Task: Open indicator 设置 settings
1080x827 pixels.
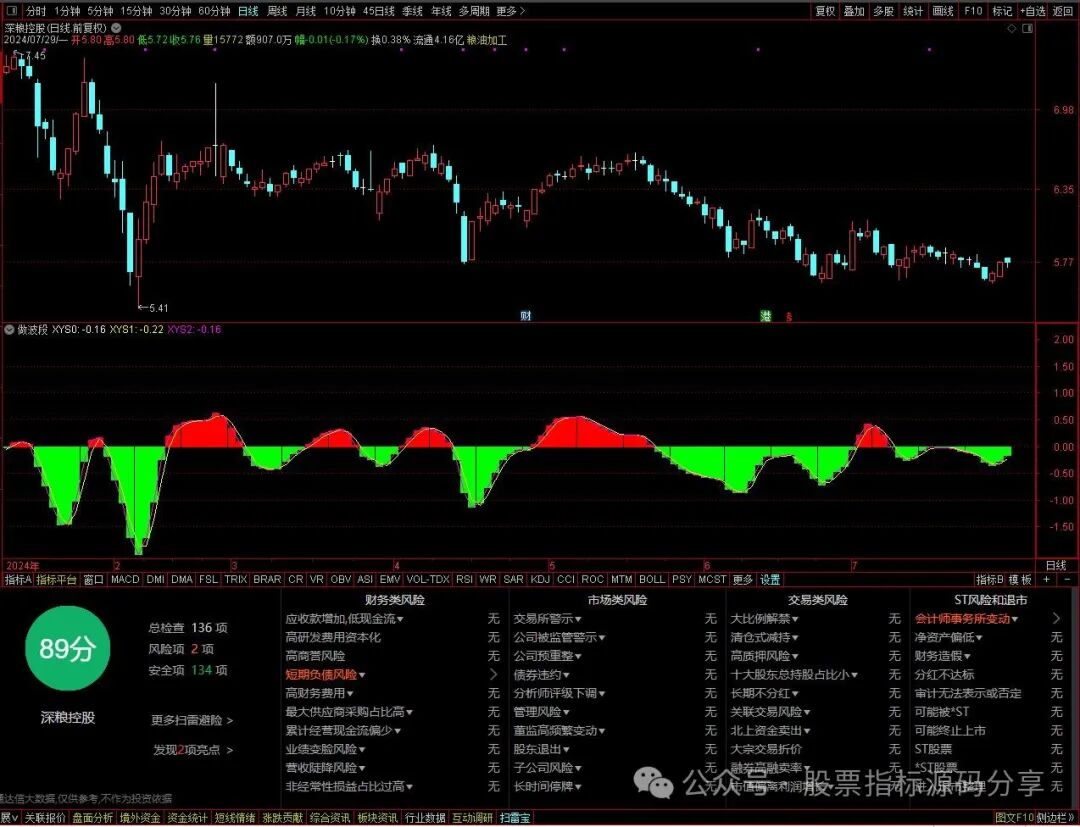Action: [770, 580]
